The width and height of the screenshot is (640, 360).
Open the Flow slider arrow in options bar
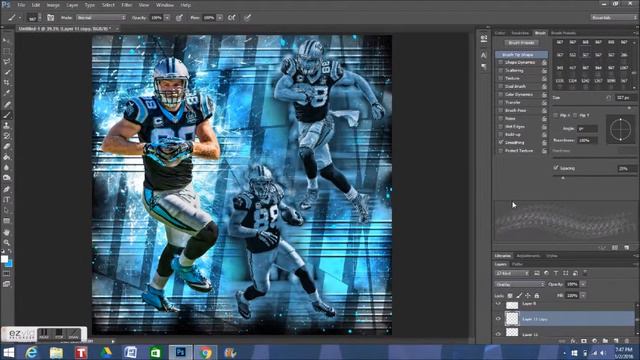click(x=220, y=18)
